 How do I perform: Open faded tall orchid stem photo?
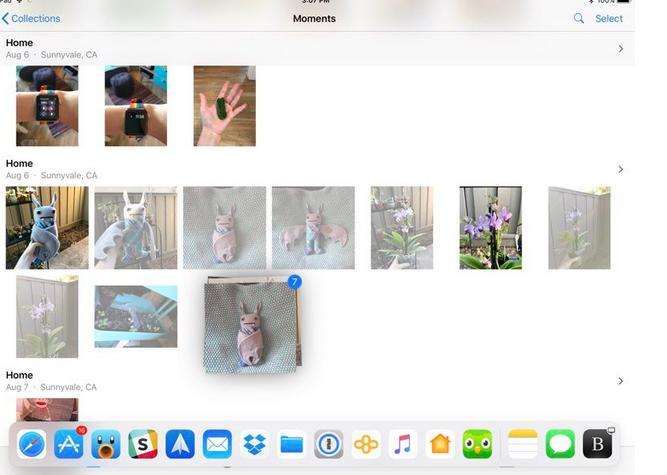click(x=47, y=316)
